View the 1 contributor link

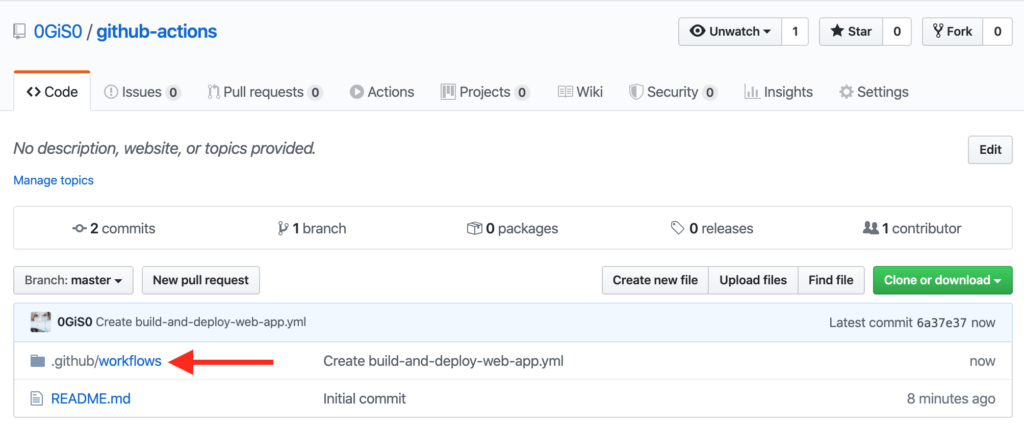[x=912, y=229]
